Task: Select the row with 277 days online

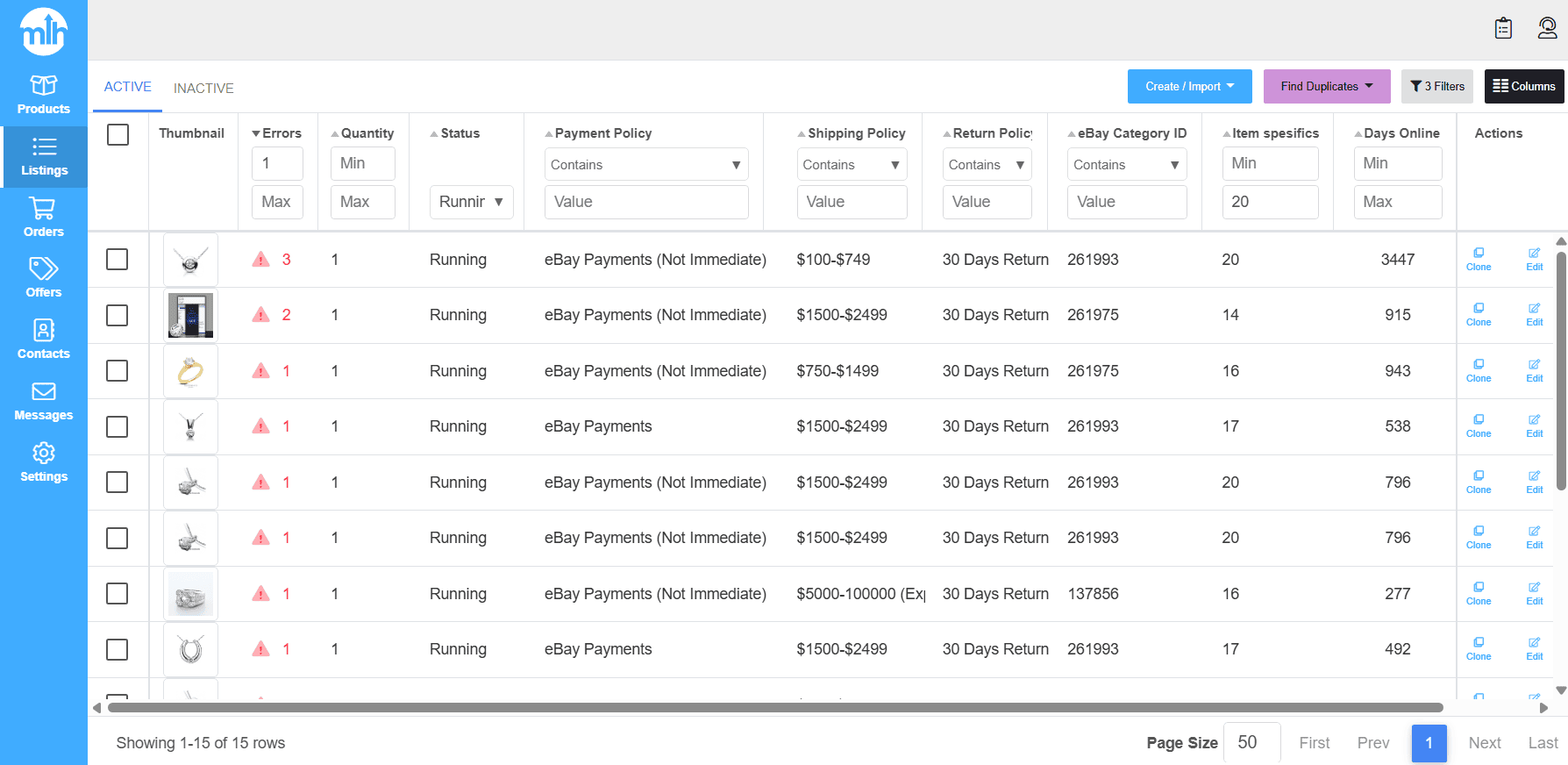Action: 117,593
